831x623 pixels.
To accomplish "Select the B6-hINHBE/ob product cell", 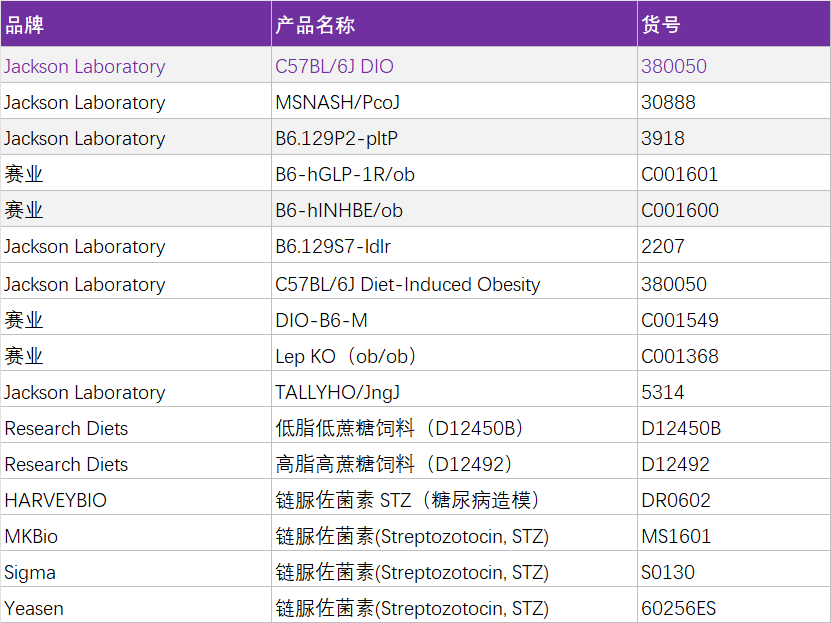I will 454,209.
